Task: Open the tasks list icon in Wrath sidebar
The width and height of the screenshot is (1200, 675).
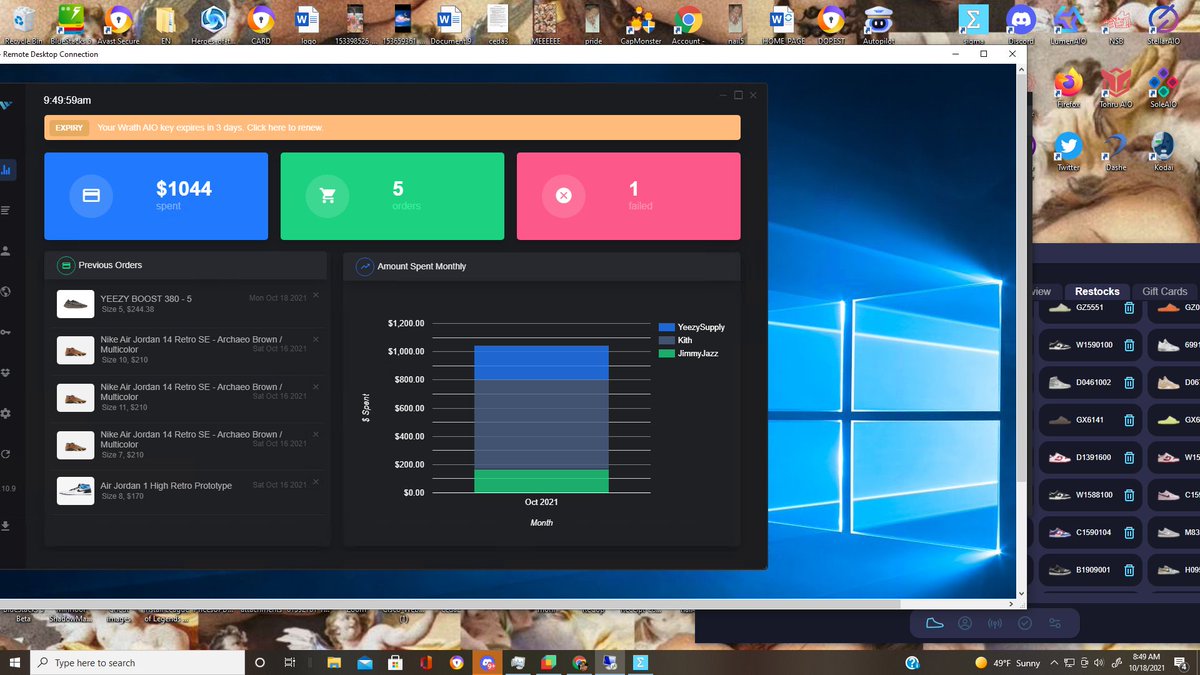Action: click(6, 210)
